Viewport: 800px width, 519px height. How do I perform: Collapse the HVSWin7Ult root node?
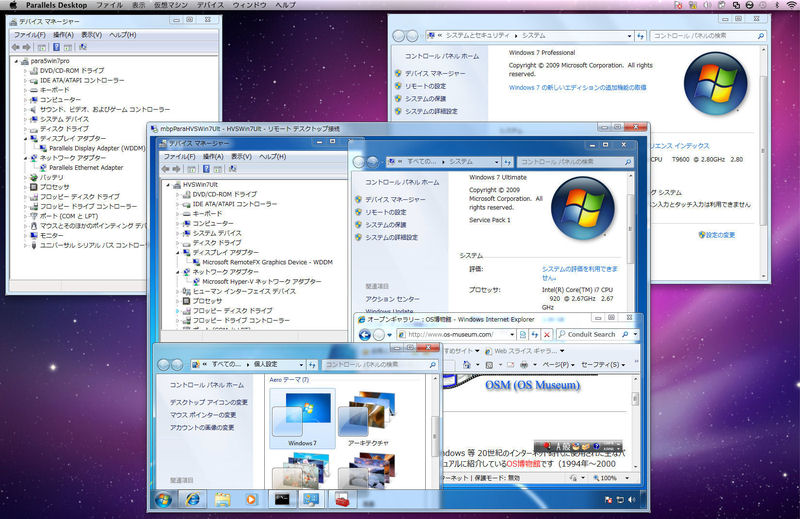pyautogui.click(x=168, y=185)
